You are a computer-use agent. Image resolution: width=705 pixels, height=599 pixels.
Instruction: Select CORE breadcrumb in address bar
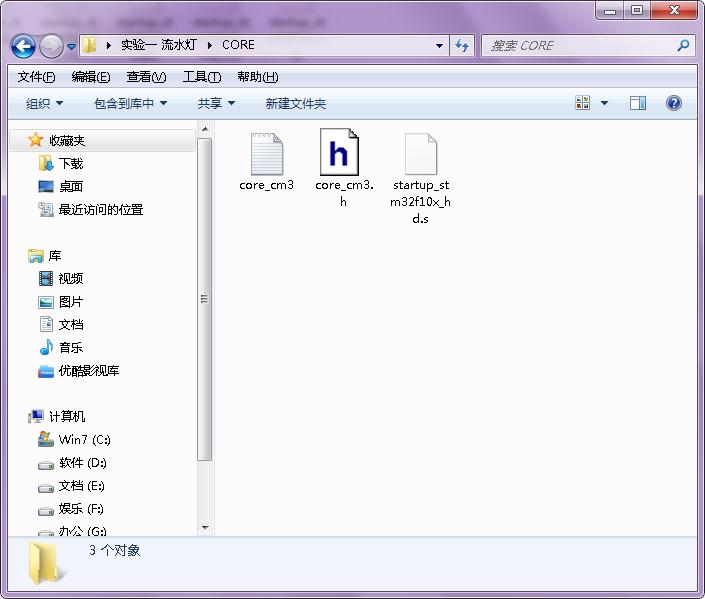tap(238, 45)
